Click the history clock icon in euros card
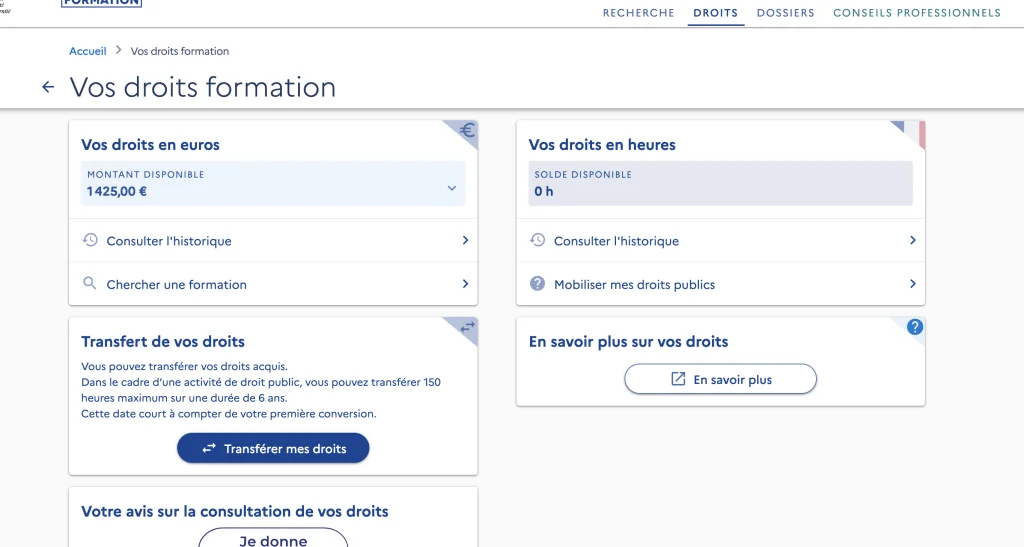Image resolution: width=1024 pixels, height=547 pixels. coord(90,241)
